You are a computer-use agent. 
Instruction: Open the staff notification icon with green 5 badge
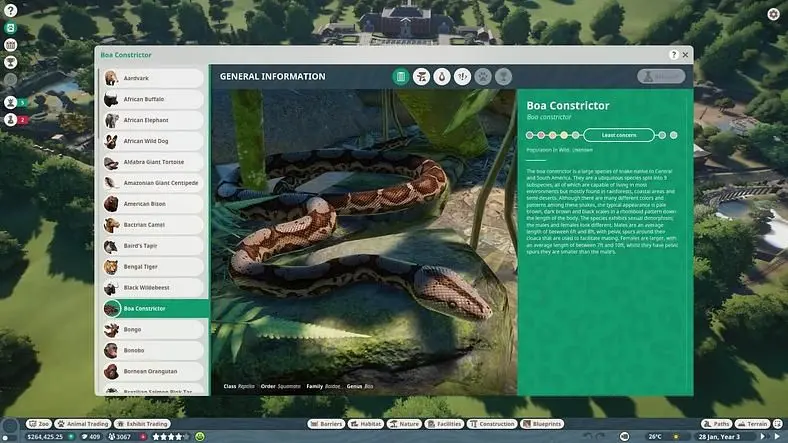point(11,102)
